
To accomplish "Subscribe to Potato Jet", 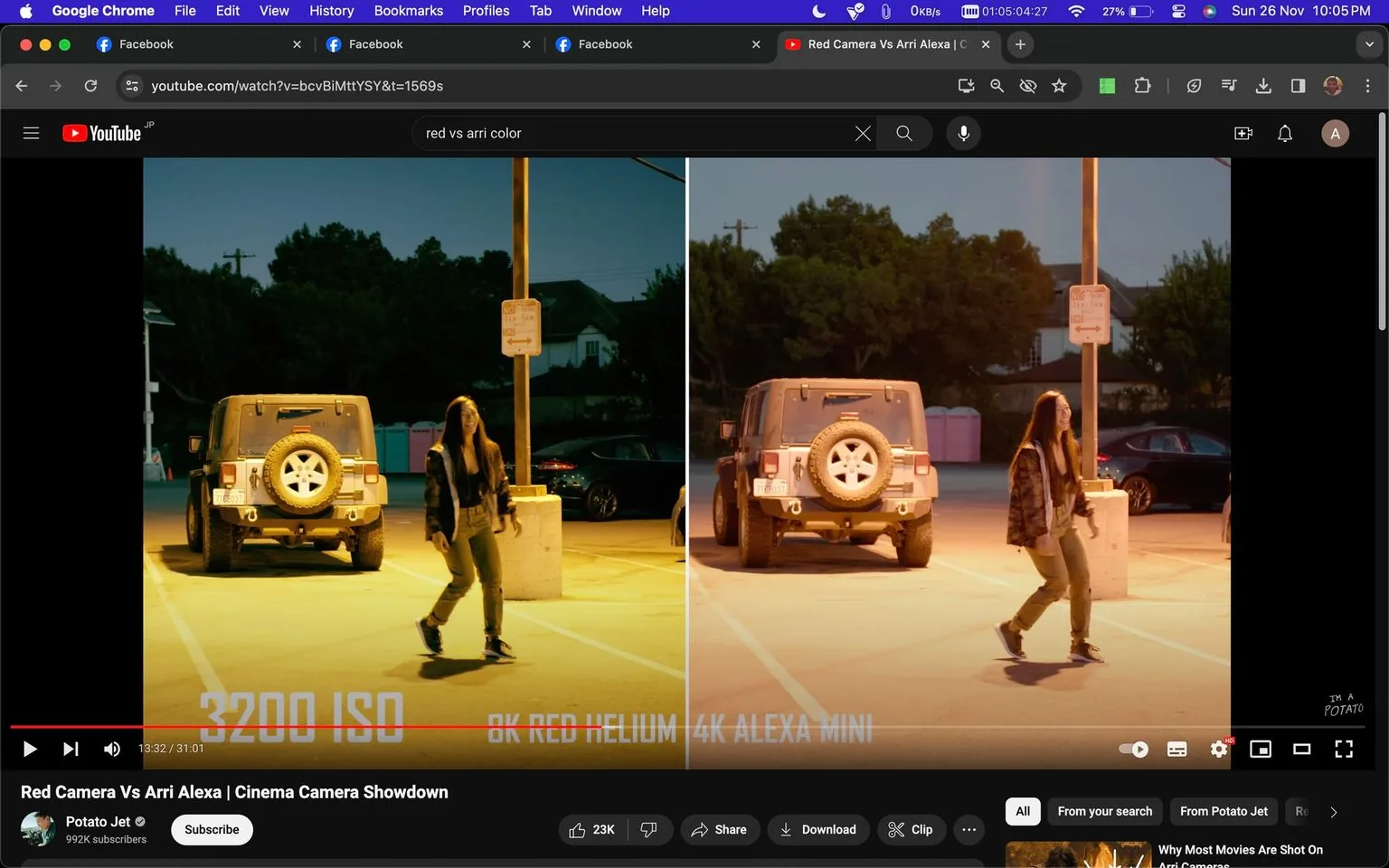I will tap(212, 829).
